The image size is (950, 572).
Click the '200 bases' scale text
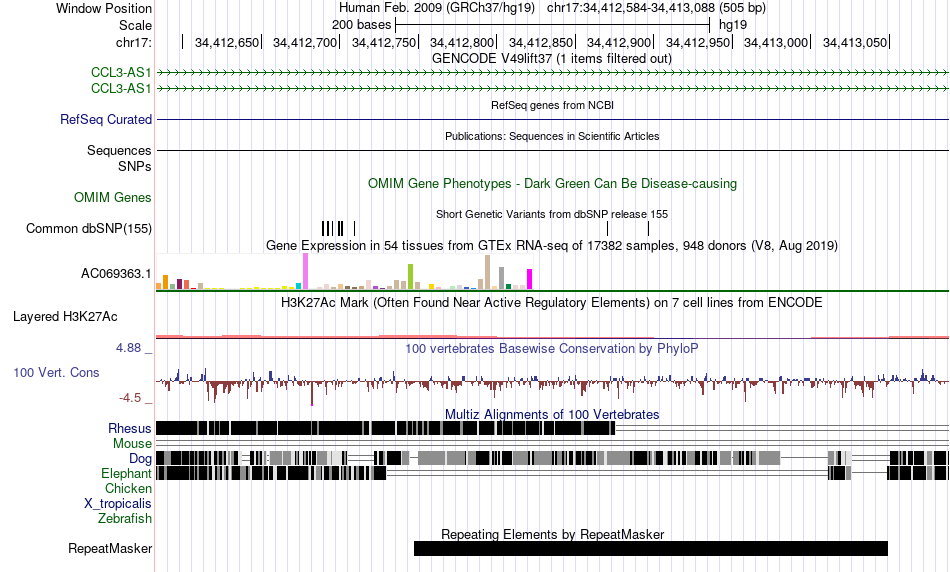pyautogui.click(x=361, y=25)
